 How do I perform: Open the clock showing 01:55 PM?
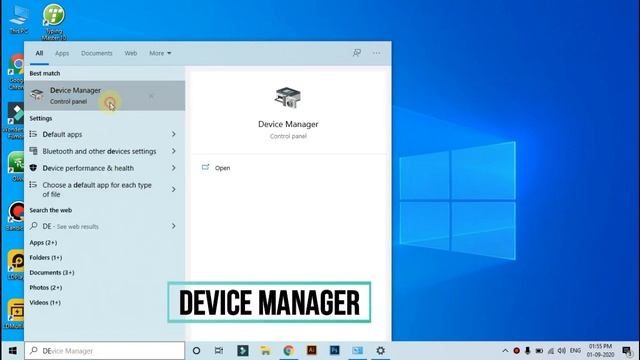coord(600,351)
